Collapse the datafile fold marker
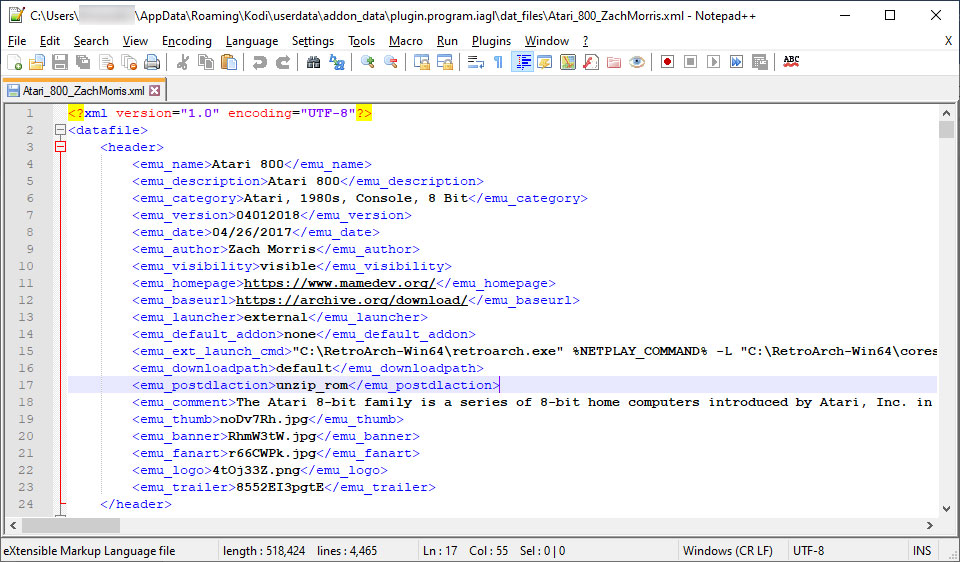This screenshot has width=960, height=562. pyautogui.click(x=60, y=130)
